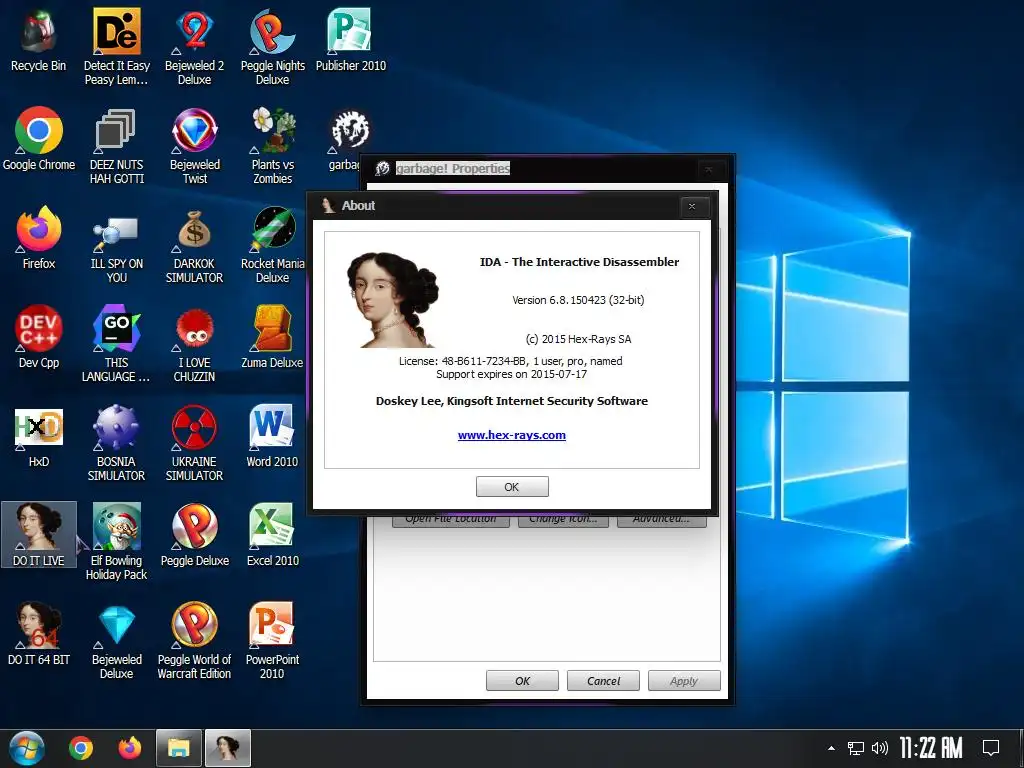
Task: Select DO IT LIVE IDA icon
Action: click(39, 535)
